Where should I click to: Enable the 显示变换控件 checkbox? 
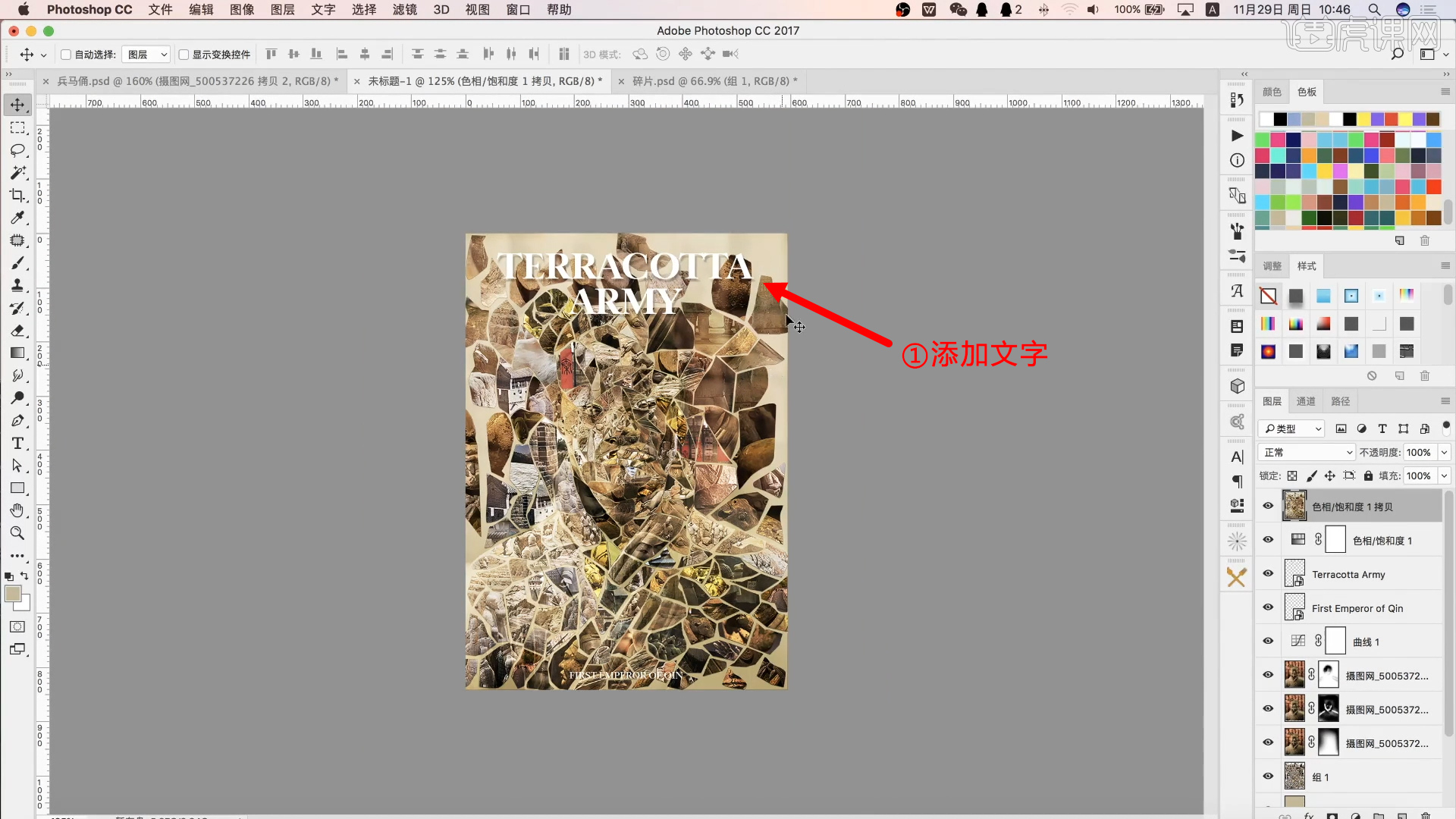point(184,55)
